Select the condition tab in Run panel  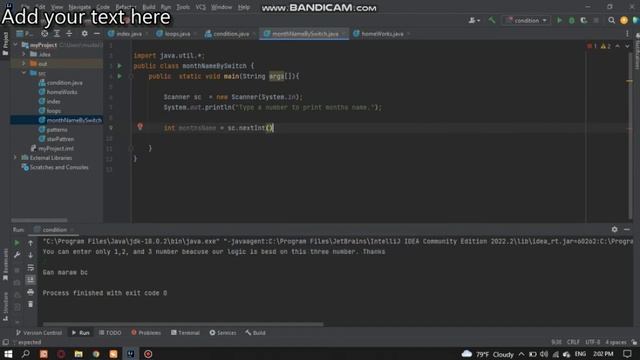[x=54, y=230]
